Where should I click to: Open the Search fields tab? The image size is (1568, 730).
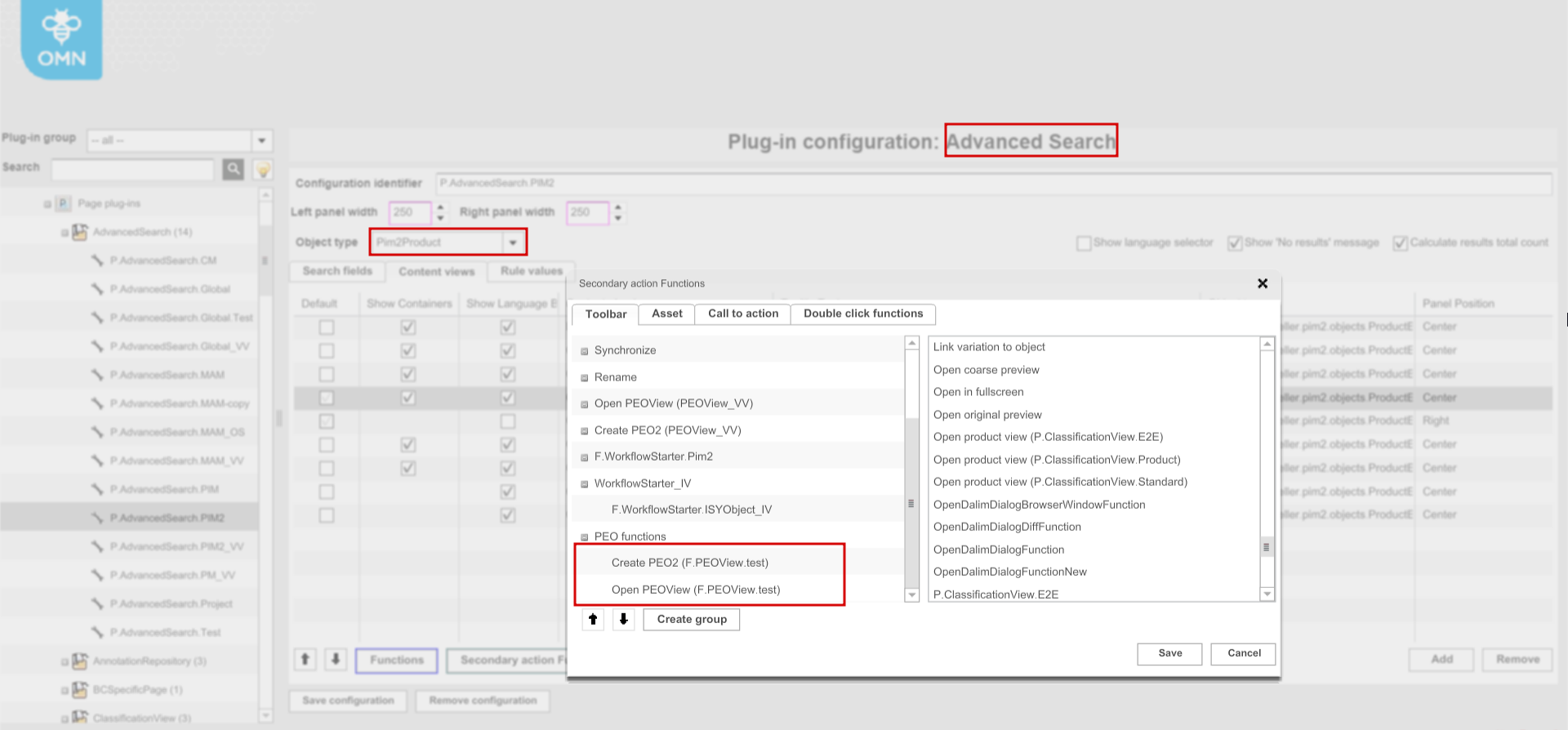[x=337, y=271]
